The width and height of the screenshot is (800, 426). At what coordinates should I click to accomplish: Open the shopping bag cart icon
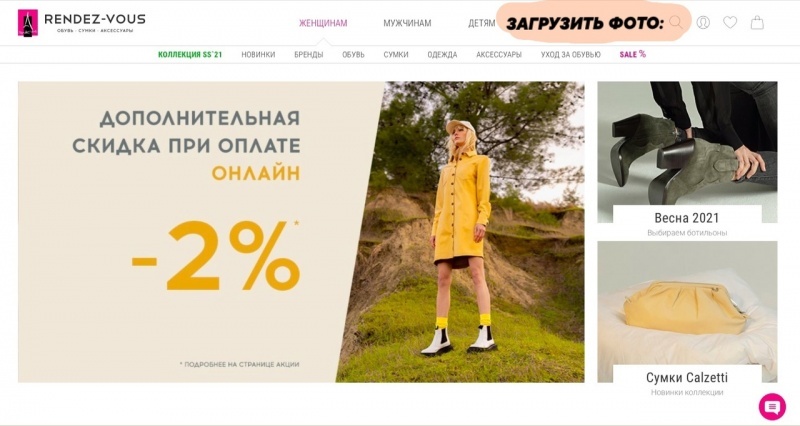point(757,22)
